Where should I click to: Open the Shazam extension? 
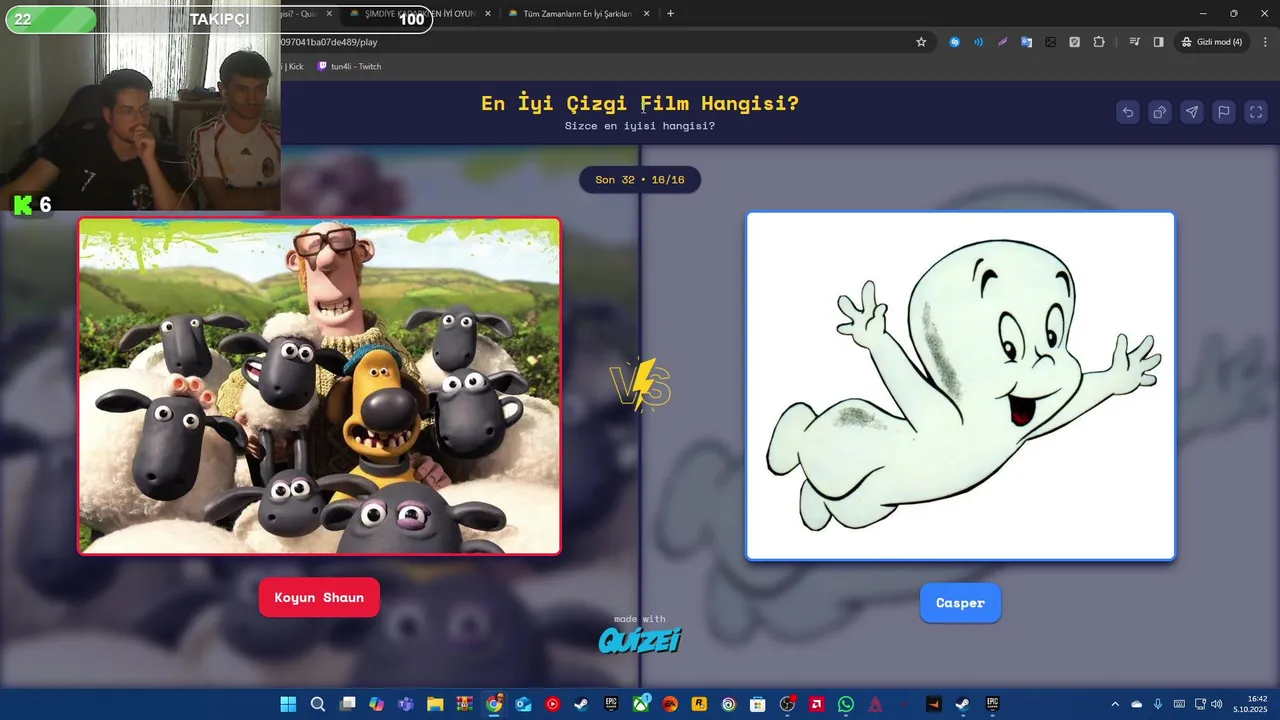pyautogui.click(x=954, y=42)
